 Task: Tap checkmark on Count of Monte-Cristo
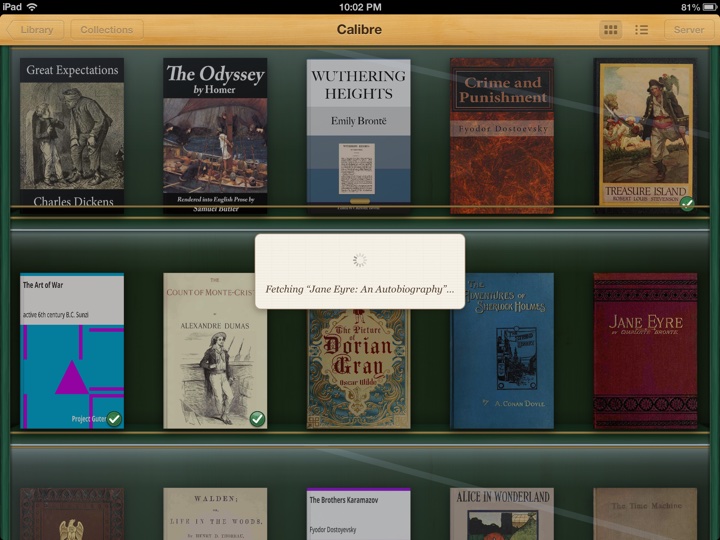257,418
